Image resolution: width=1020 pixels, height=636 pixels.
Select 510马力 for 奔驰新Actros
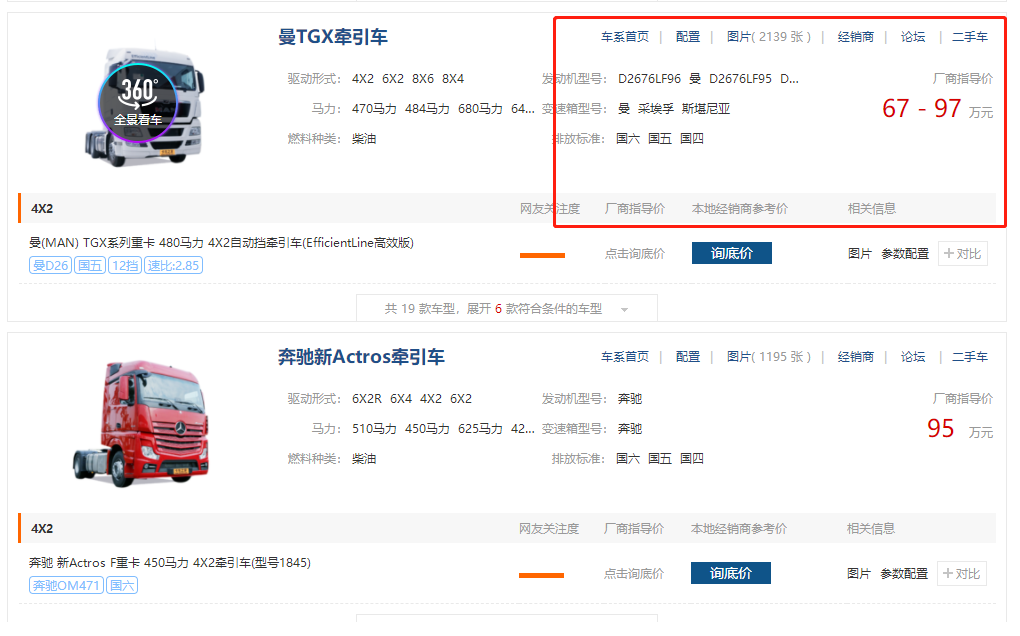click(374, 429)
